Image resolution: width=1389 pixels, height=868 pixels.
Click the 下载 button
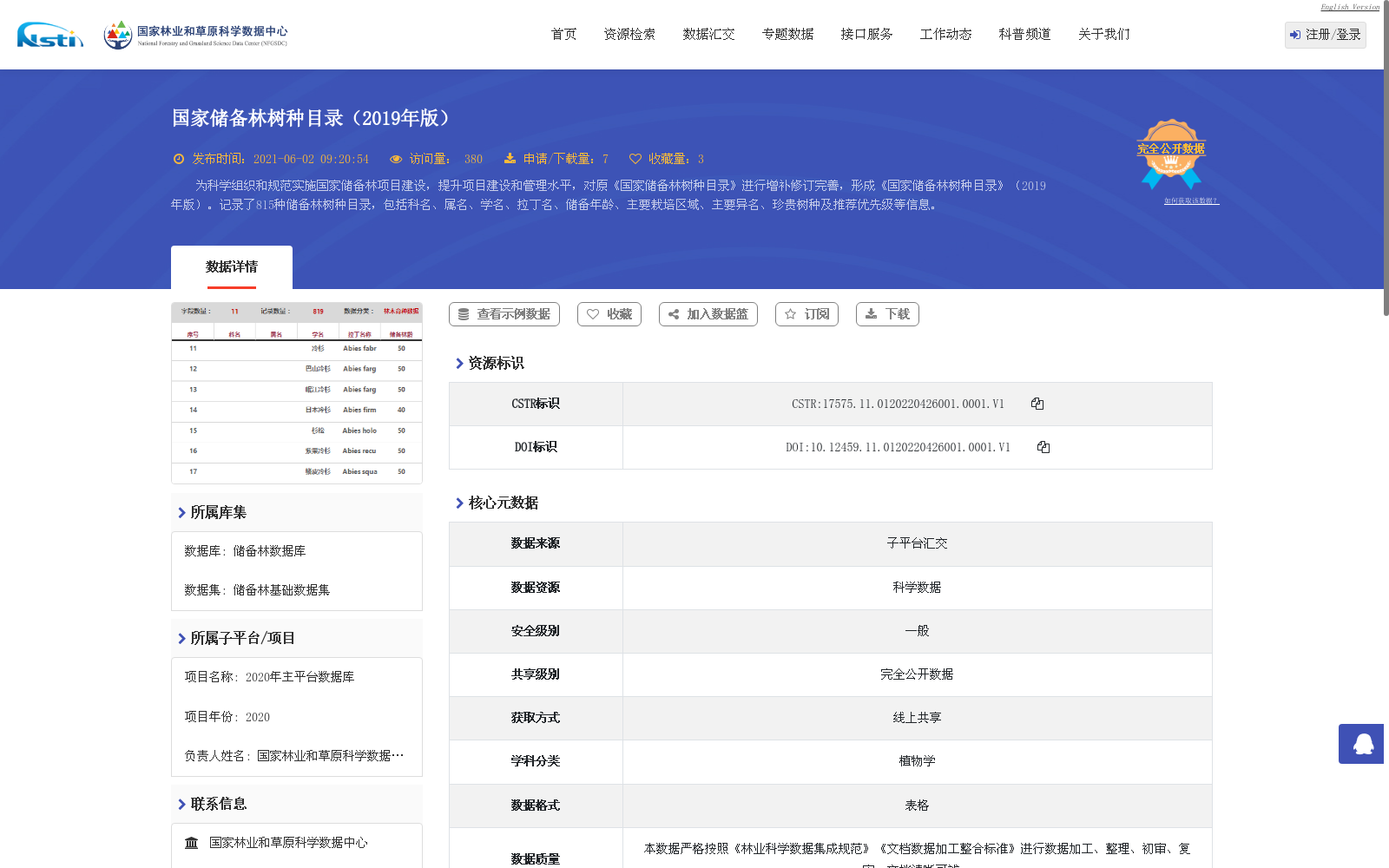pyautogui.click(x=887, y=314)
